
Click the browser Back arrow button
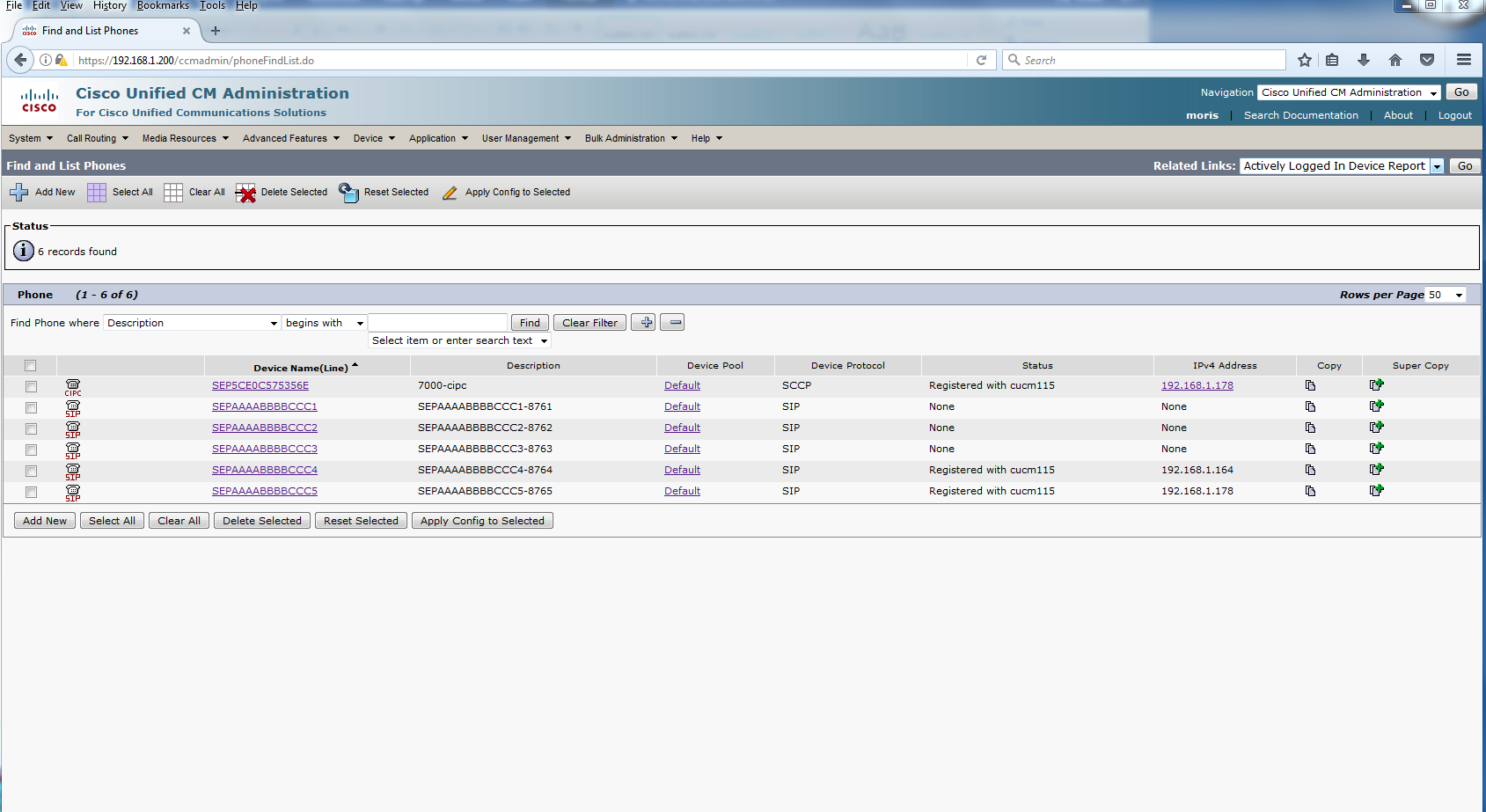coord(20,60)
